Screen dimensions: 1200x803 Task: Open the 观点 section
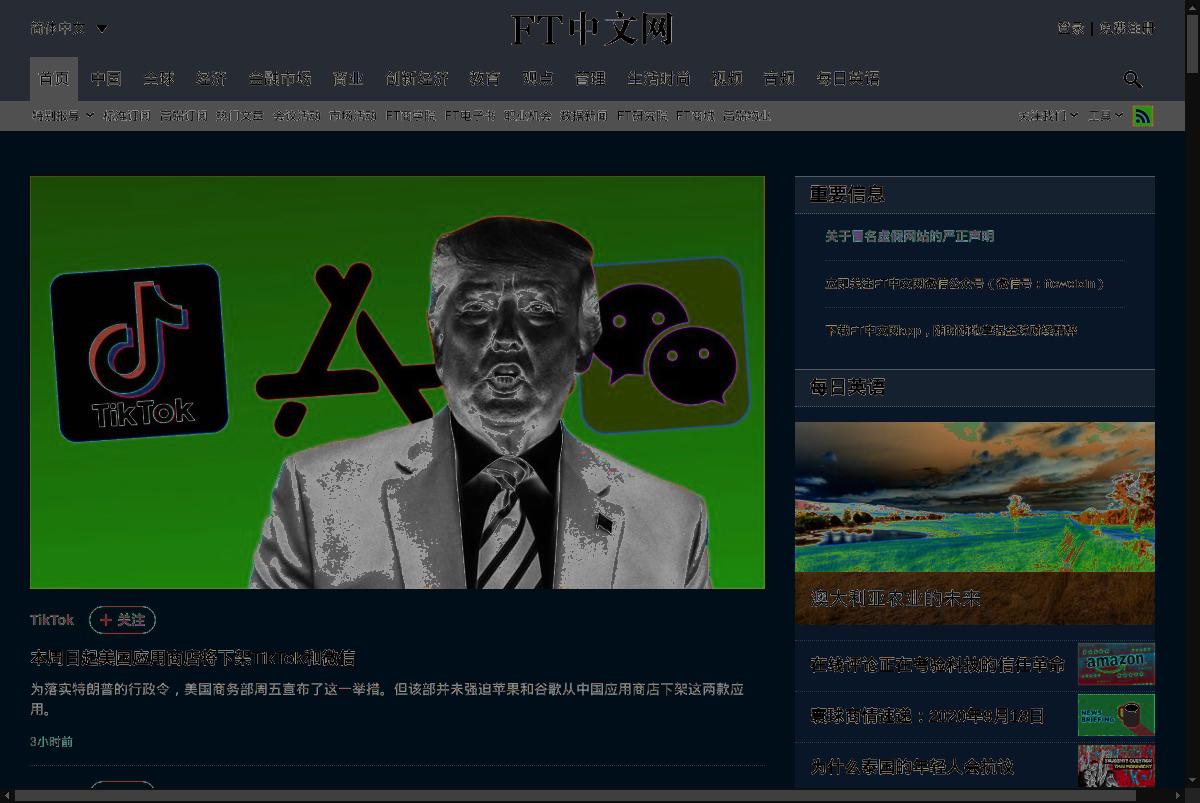click(538, 78)
